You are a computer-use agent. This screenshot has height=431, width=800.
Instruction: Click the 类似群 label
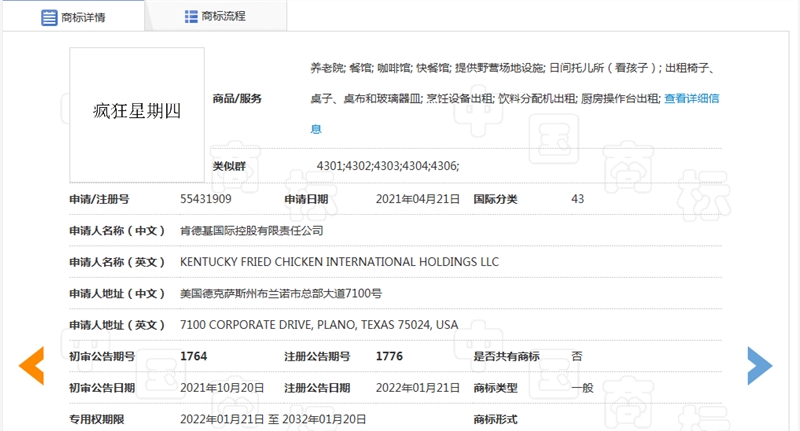[229, 166]
